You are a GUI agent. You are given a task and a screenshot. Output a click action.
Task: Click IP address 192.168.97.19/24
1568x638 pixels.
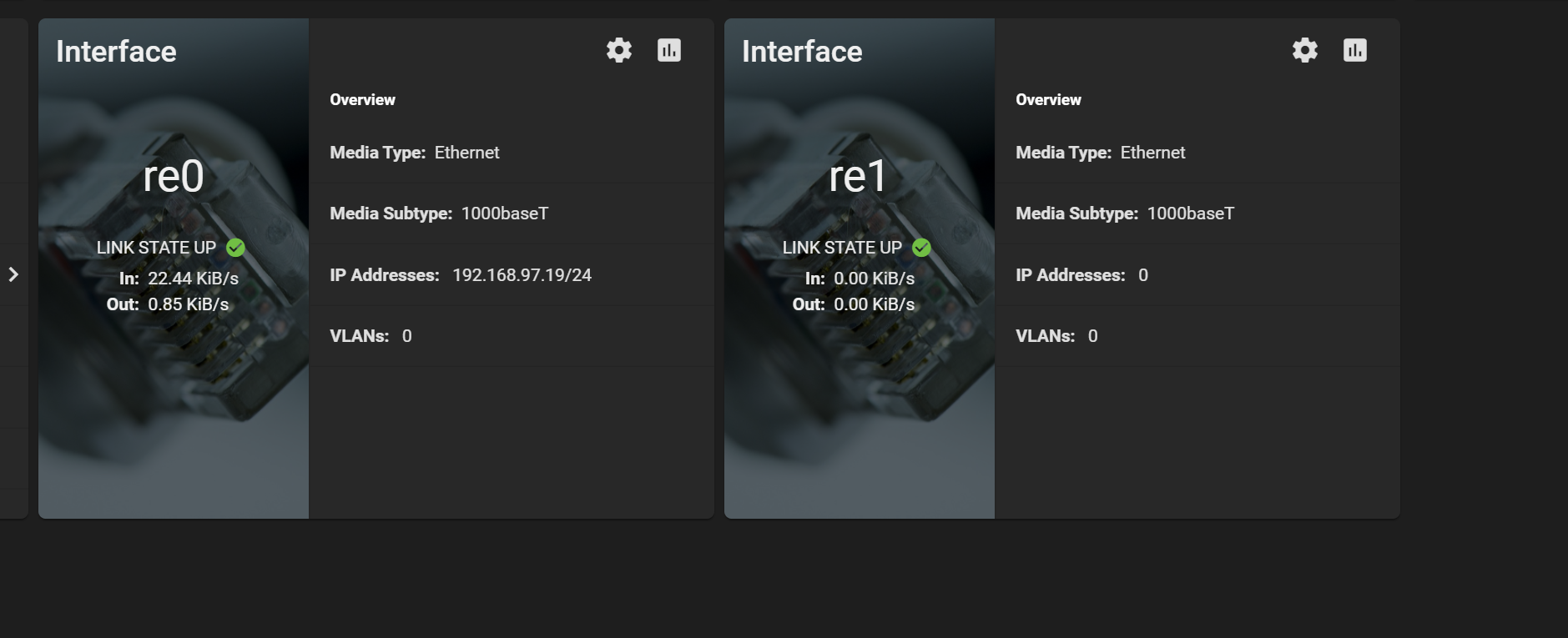click(522, 275)
